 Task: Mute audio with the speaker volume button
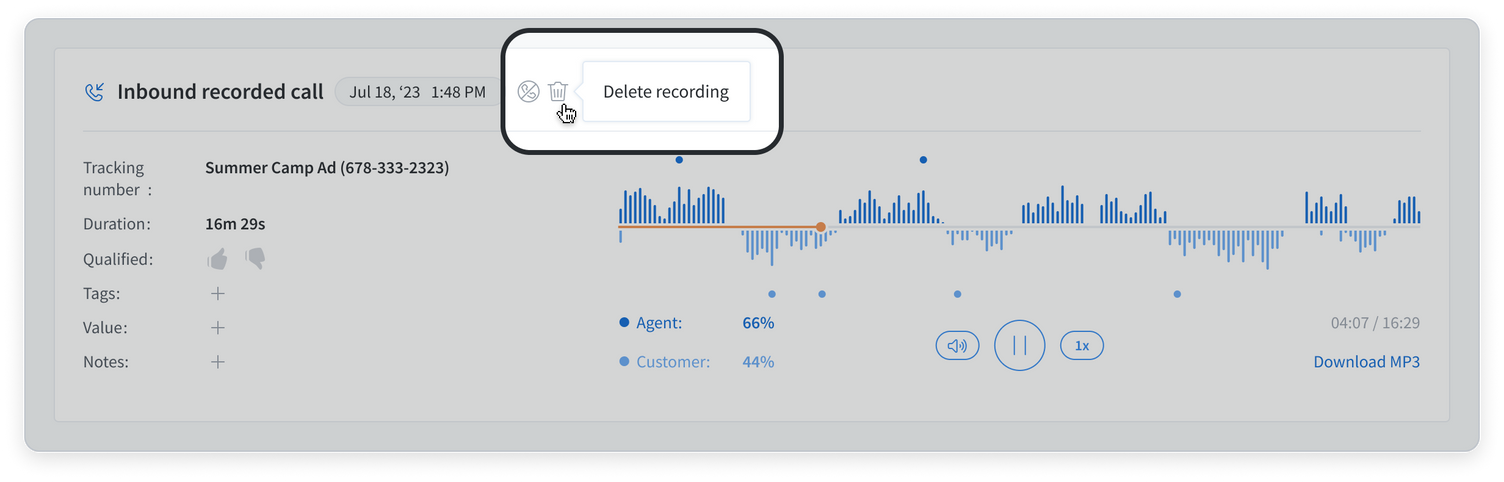pyautogui.click(x=957, y=346)
